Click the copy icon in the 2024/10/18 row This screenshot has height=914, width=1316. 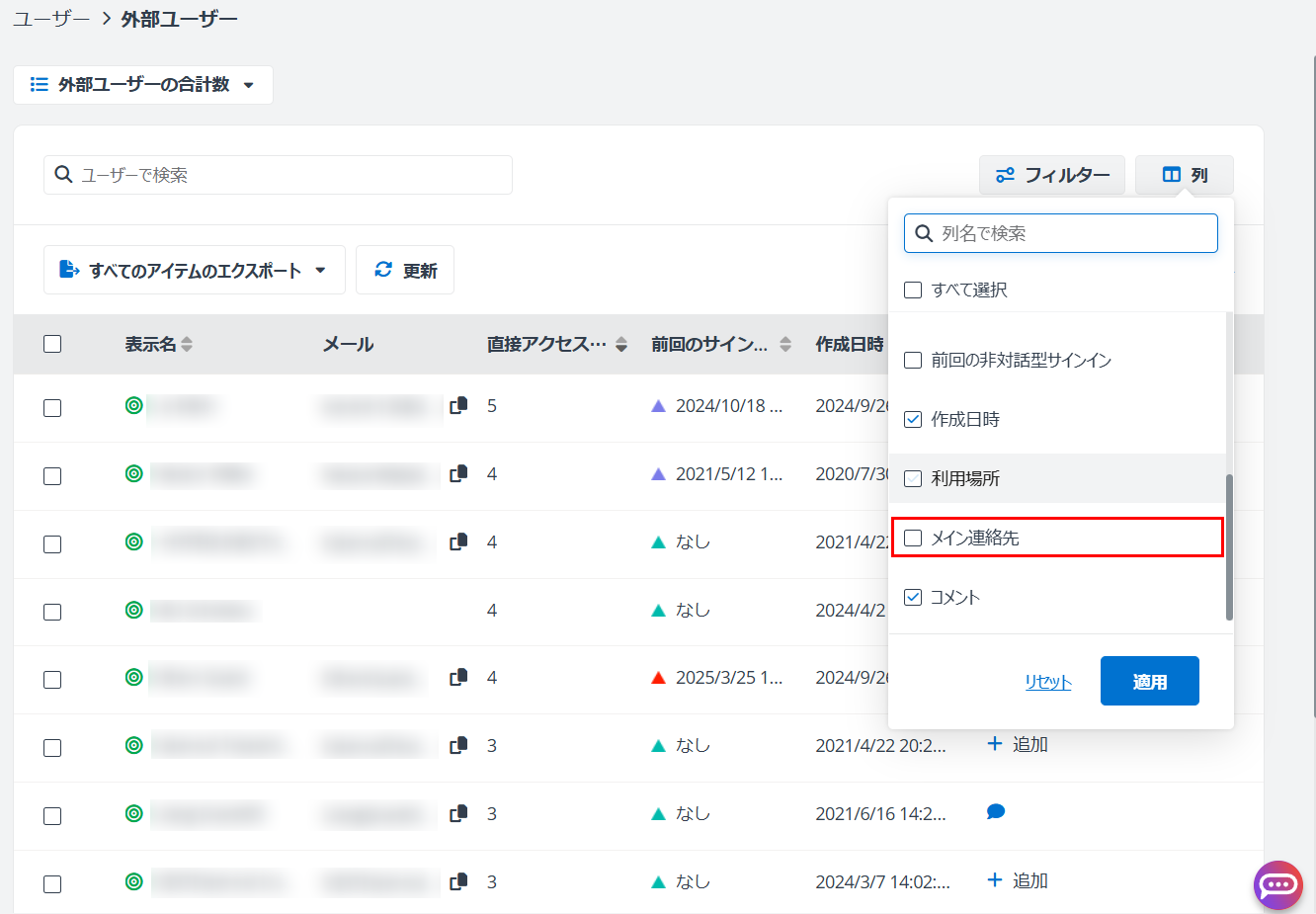[458, 406]
